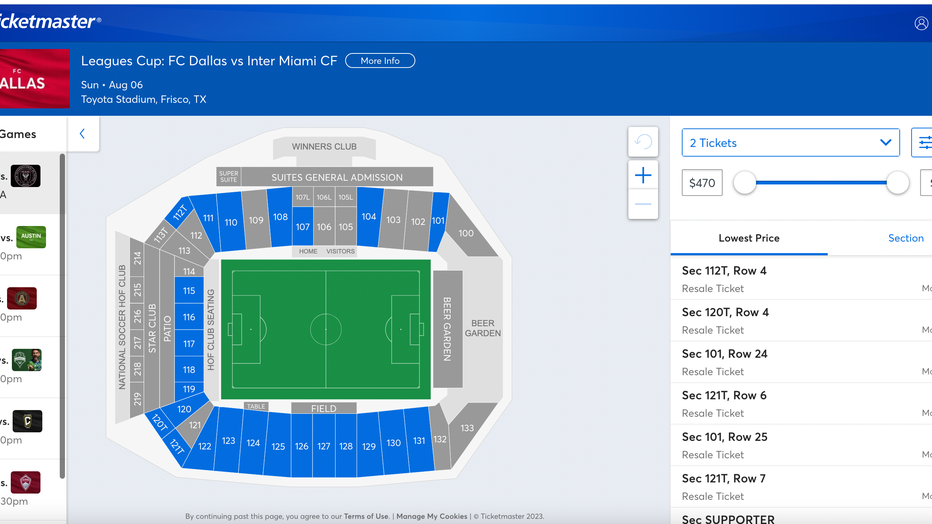The image size is (932, 524).
Task: Select the Inter Miami game logo
Action: point(26,176)
